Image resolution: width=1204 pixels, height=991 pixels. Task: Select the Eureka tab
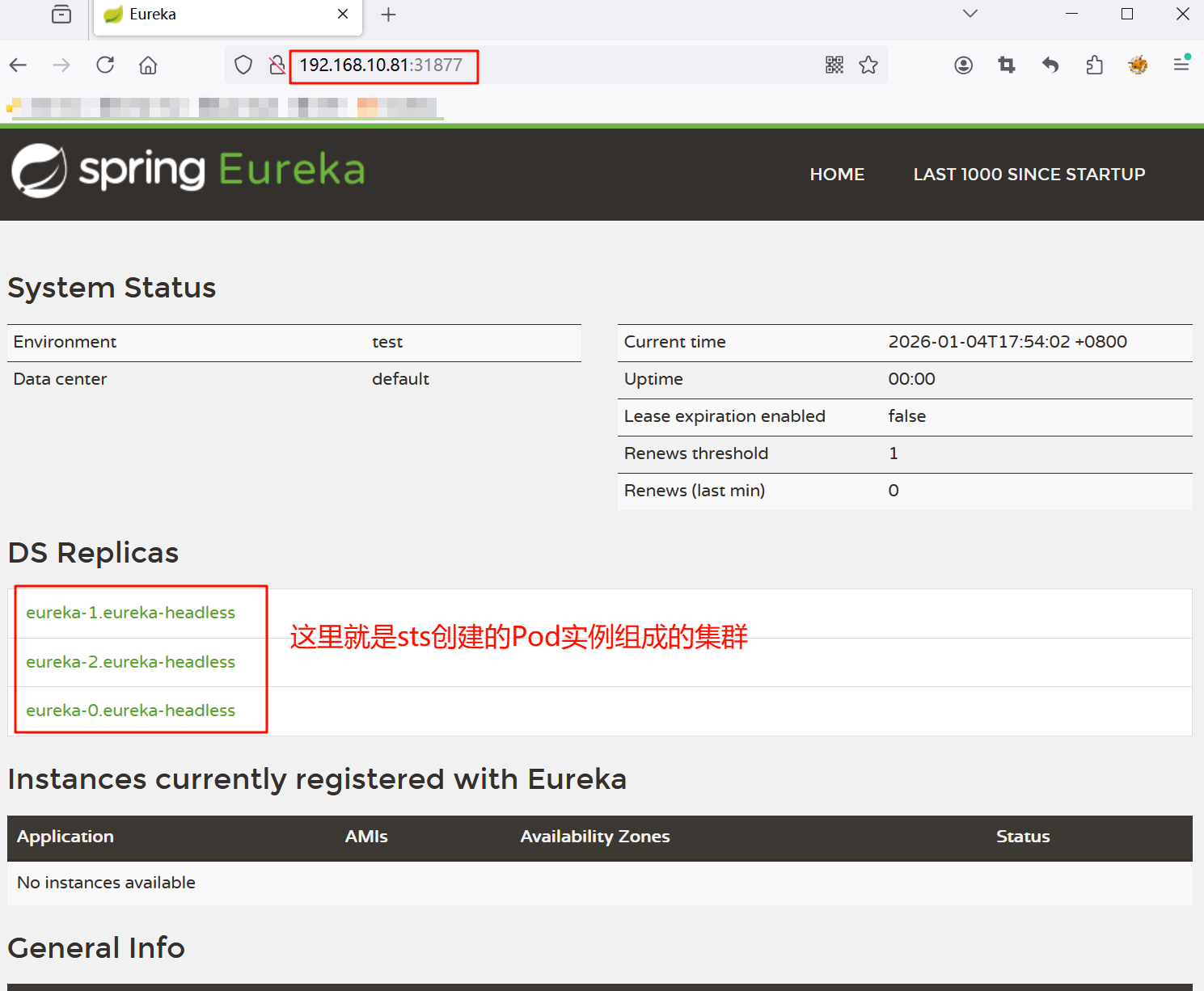click(228, 15)
